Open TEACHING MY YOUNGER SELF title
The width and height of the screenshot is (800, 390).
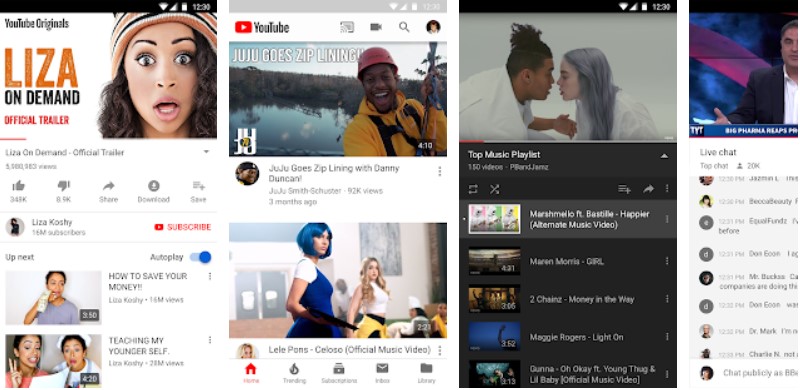139,346
